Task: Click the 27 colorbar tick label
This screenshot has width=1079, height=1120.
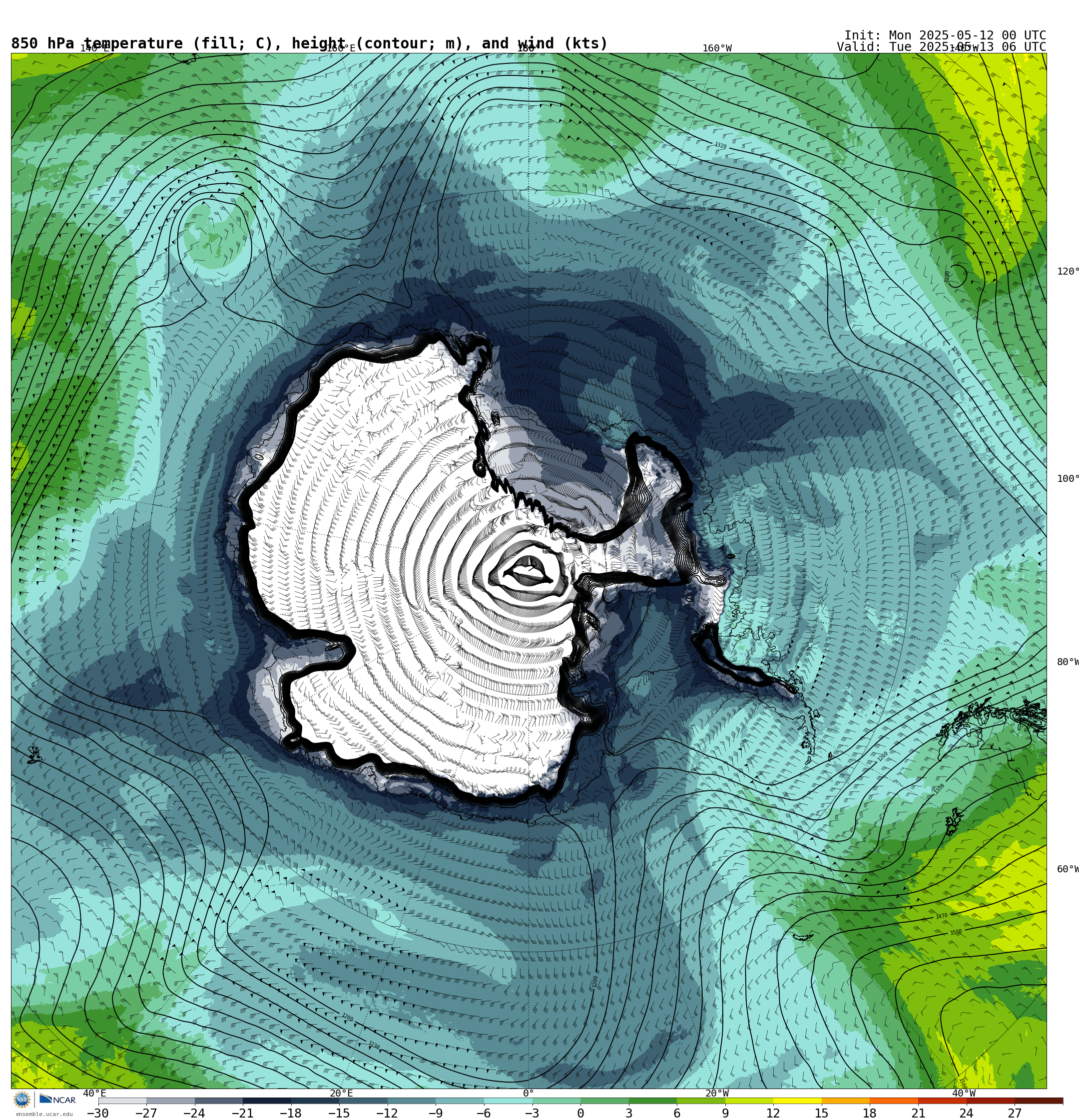Action: 1015,1113
